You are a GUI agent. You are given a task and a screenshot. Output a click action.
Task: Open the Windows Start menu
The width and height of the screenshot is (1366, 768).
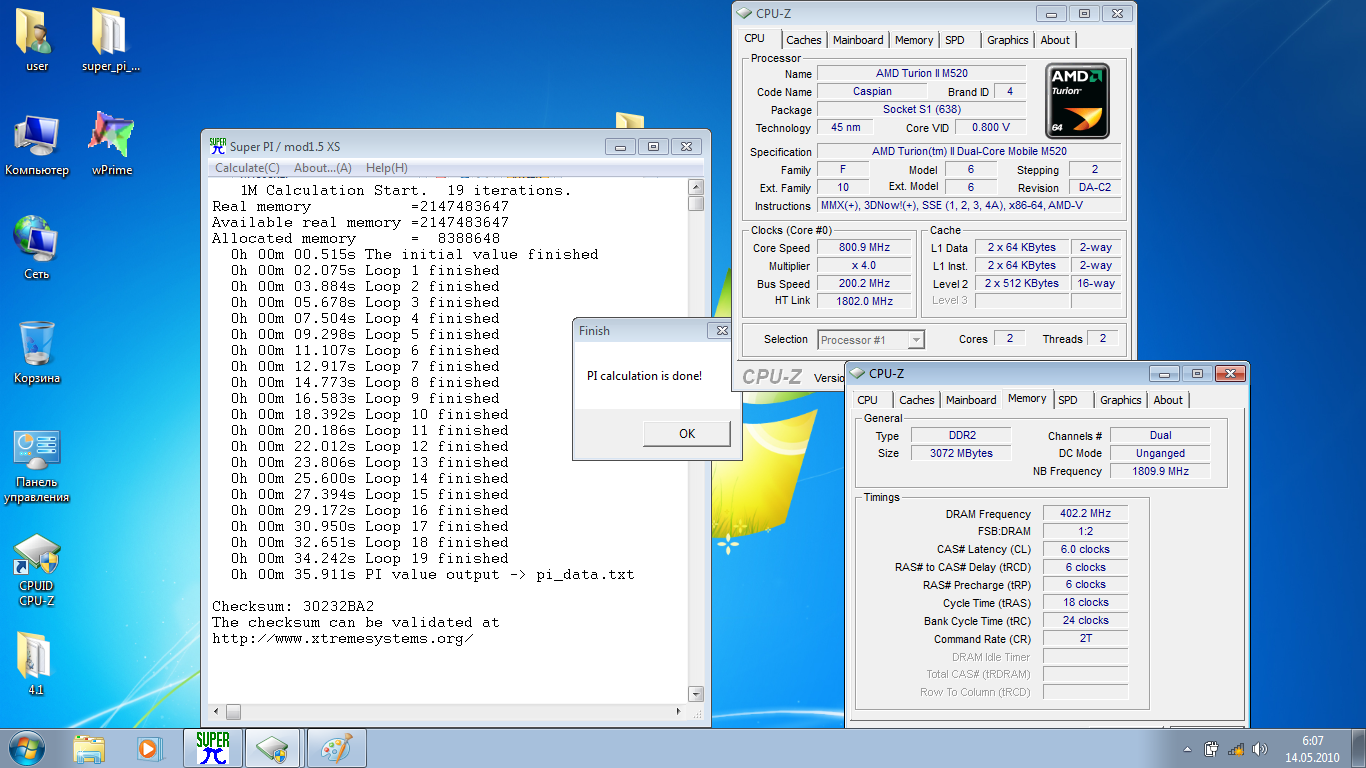(x=26, y=748)
